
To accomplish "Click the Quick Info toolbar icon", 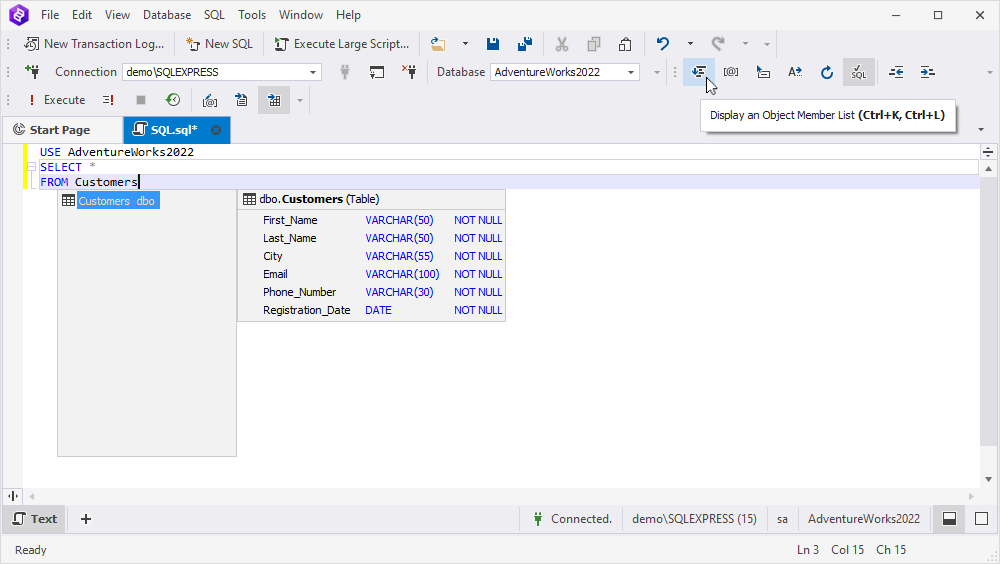I will coord(763,72).
